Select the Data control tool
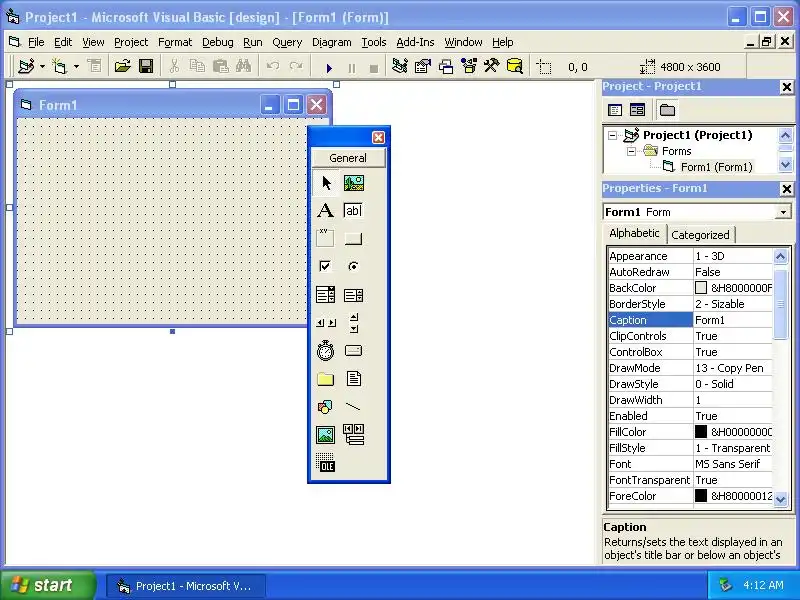Screen dimensions: 800x600 354,435
